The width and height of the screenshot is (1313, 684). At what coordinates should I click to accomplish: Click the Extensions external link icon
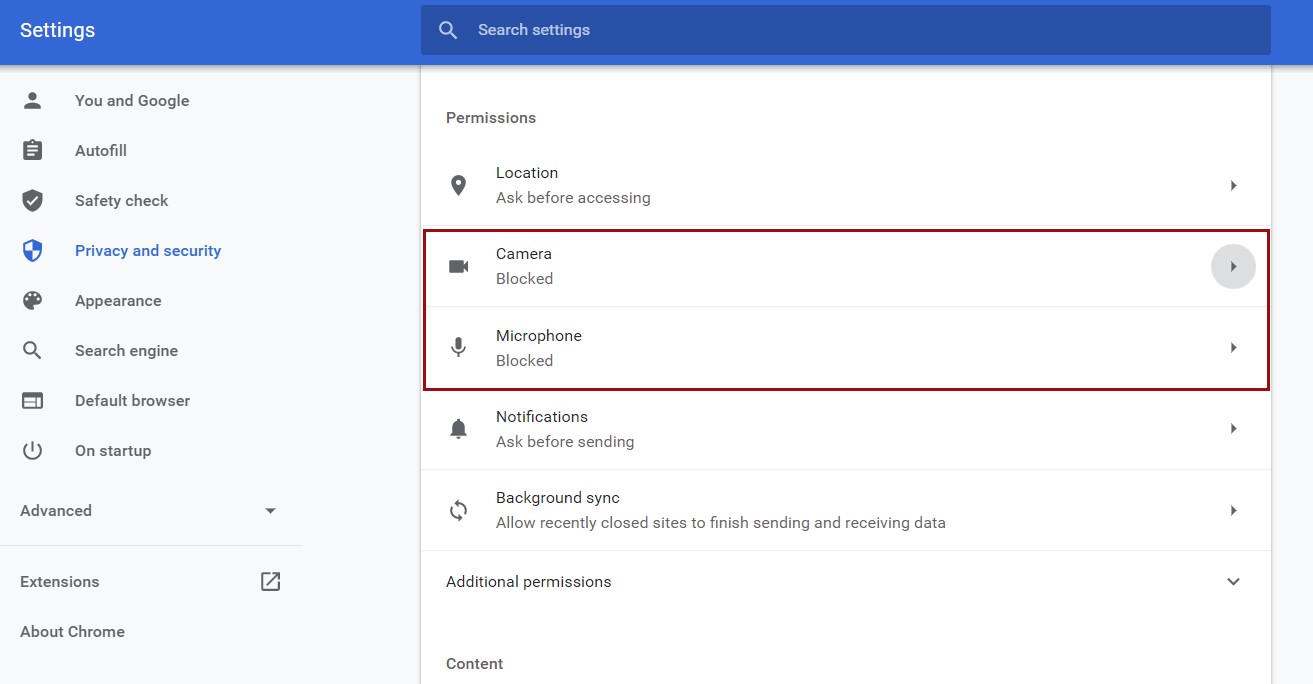270,581
